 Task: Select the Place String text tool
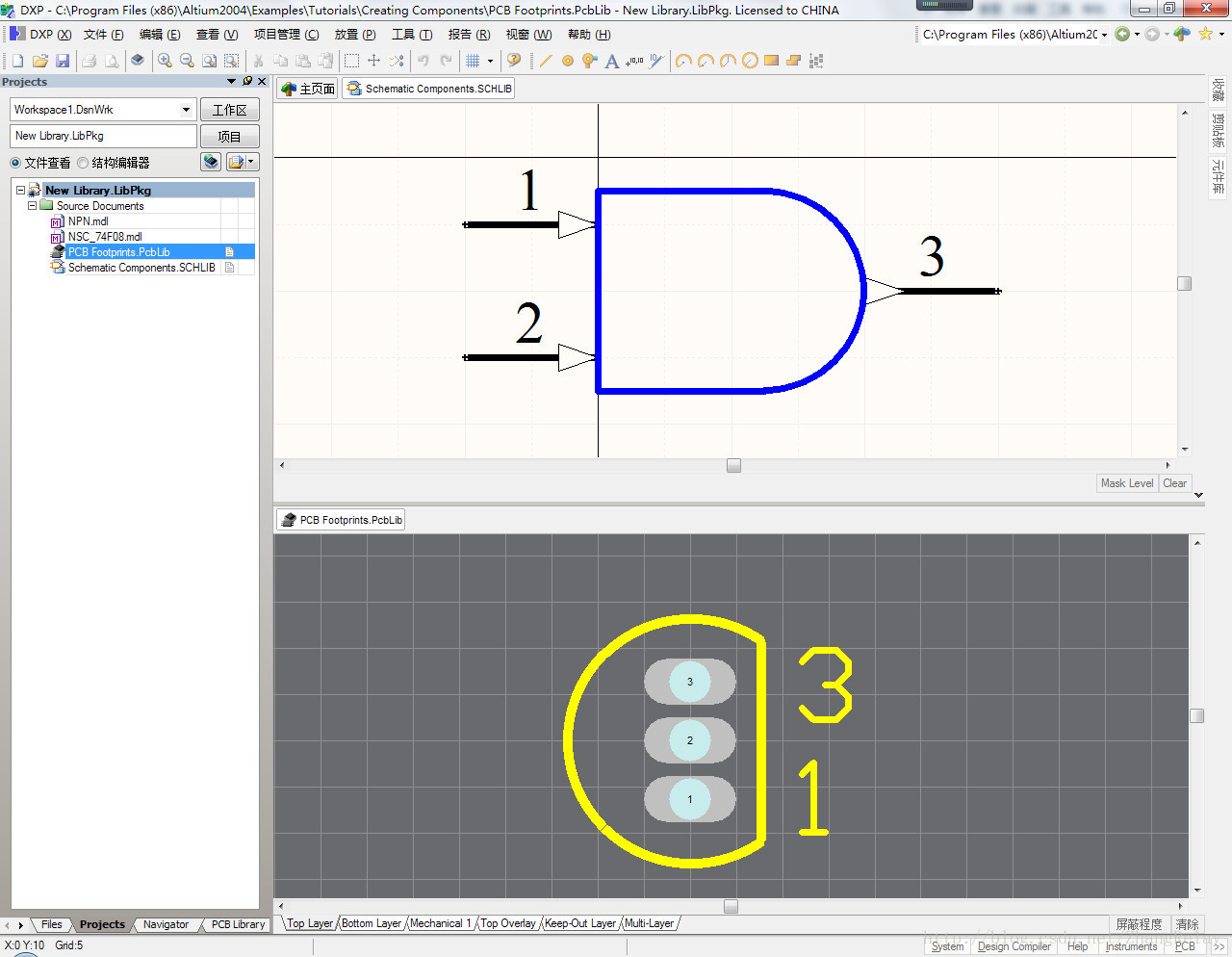611,61
